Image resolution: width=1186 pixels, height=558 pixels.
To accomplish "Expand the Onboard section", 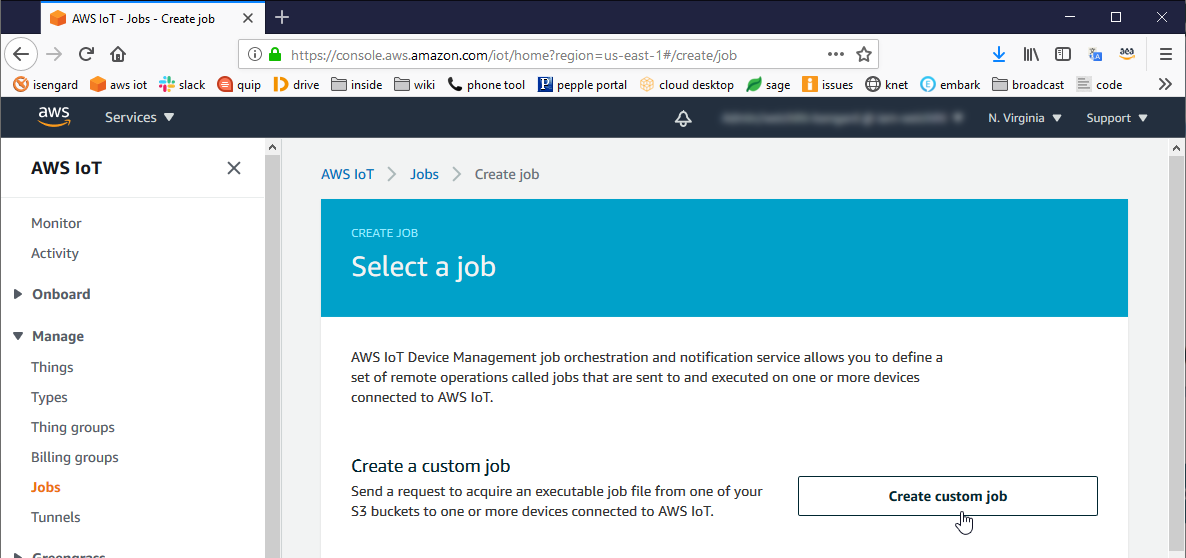I will tap(52, 294).
